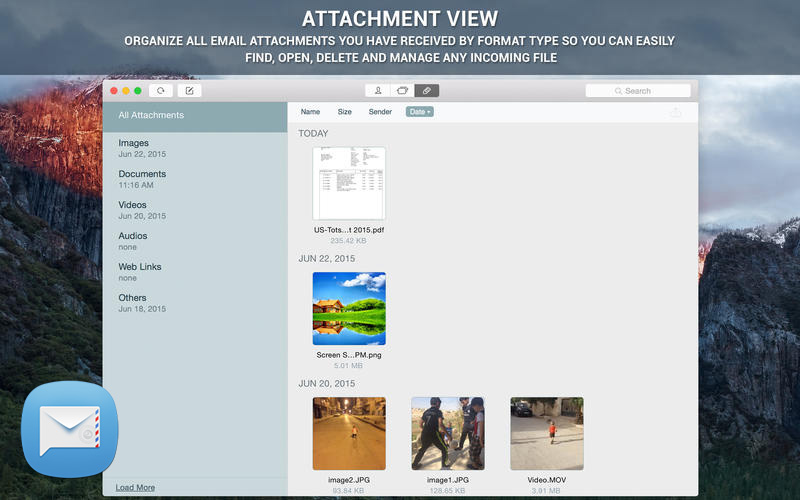Select the US-Tots PDF thumbnail
800x500 pixels.
point(349,183)
